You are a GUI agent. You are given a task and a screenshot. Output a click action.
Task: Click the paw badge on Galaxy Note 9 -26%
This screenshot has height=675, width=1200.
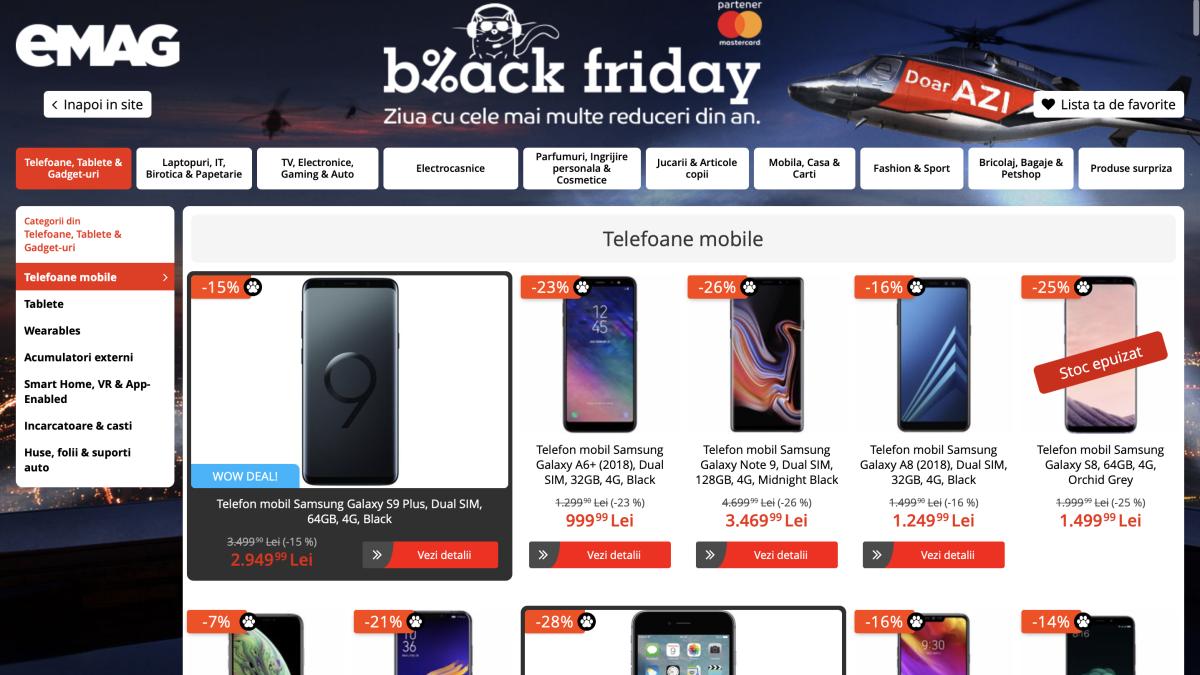(x=749, y=287)
